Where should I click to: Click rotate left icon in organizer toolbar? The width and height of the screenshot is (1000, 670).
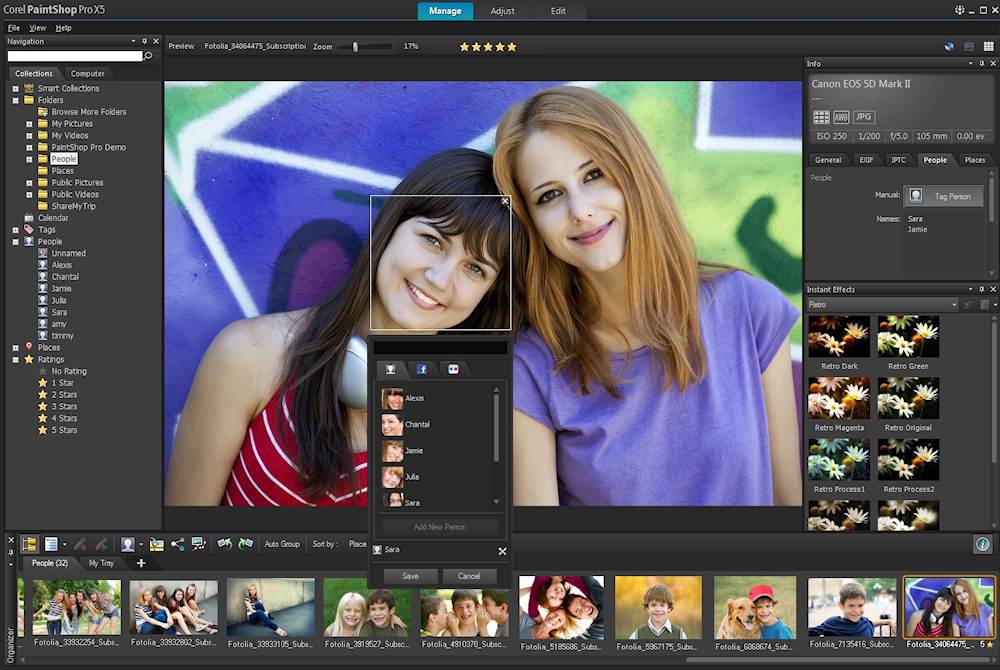(224, 544)
